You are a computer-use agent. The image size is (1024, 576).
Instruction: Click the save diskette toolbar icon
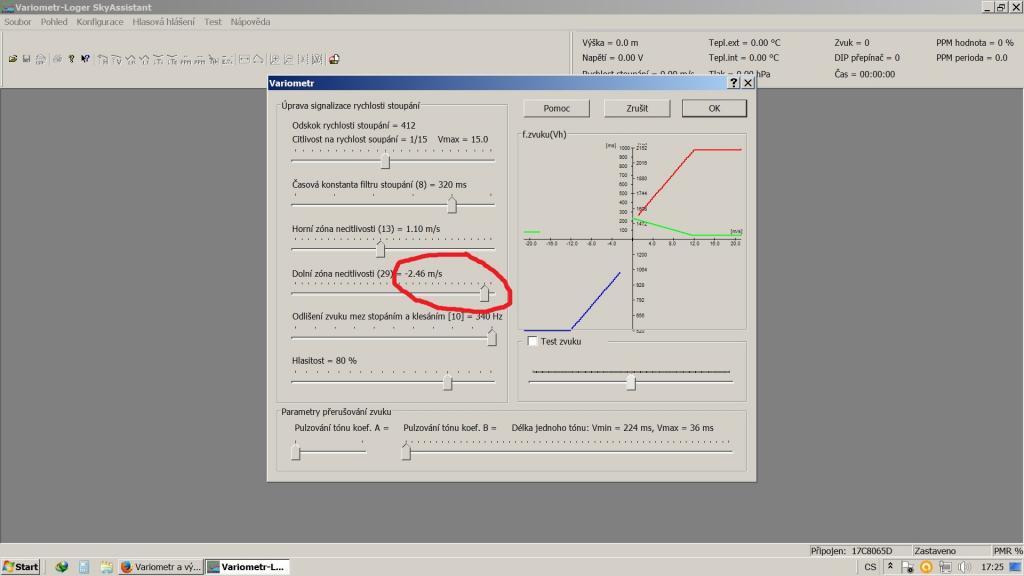26,59
